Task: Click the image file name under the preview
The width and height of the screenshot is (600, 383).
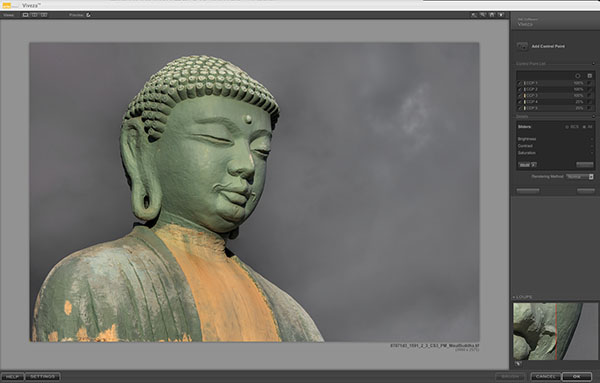Action: pyautogui.click(x=435, y=346)
